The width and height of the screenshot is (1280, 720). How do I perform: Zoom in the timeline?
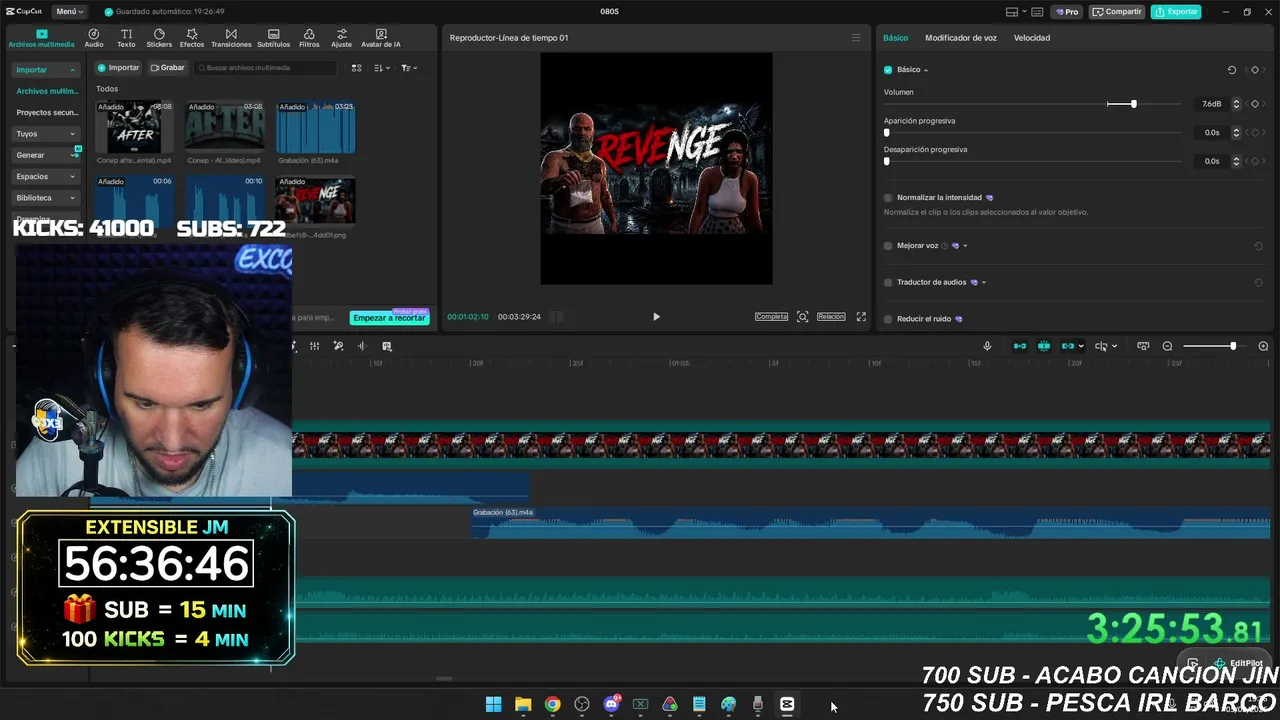click(x=1263, y=346)
